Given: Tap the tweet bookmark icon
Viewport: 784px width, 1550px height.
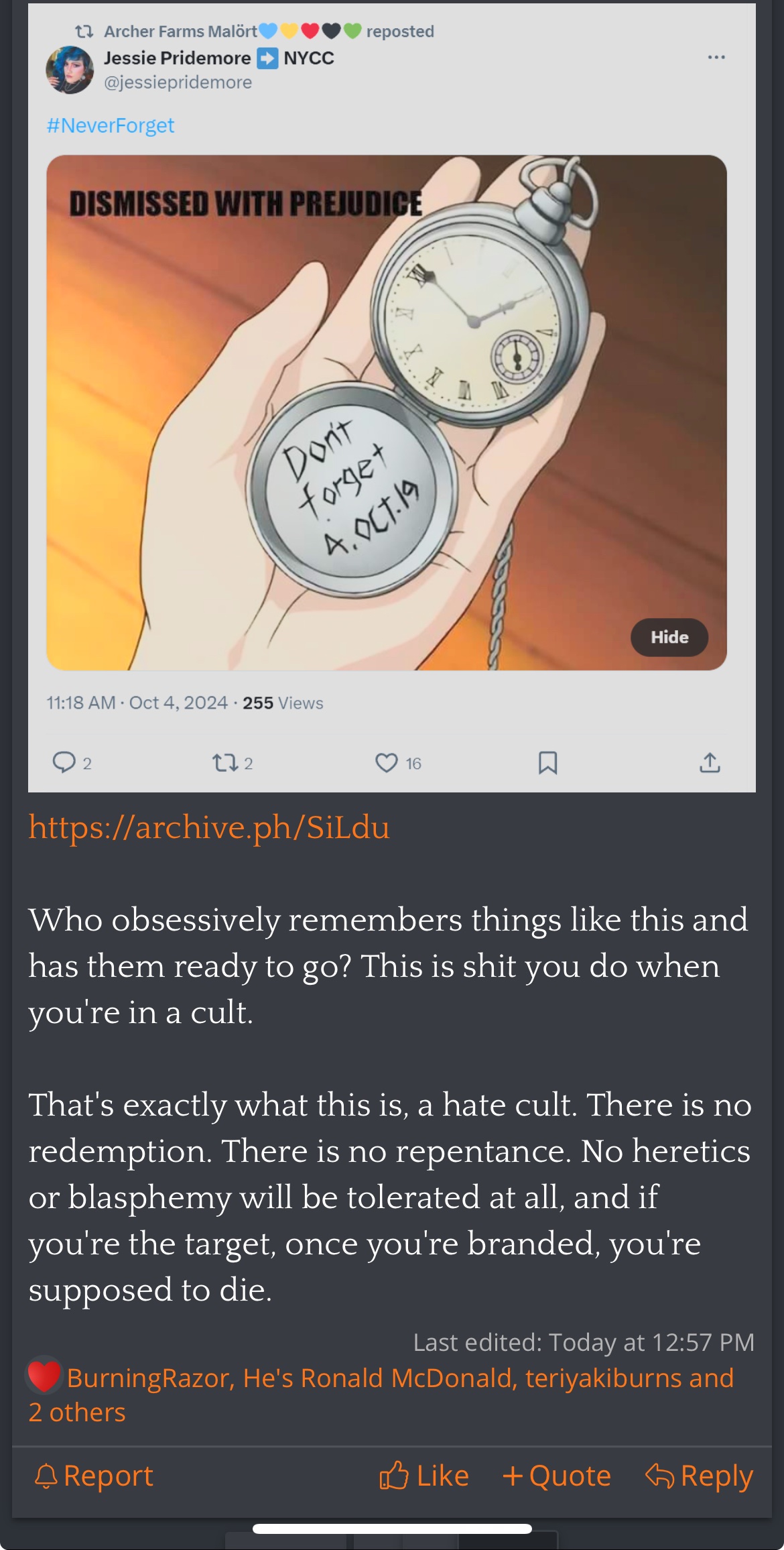Looking at the screenshot, I should pos(547,763).
